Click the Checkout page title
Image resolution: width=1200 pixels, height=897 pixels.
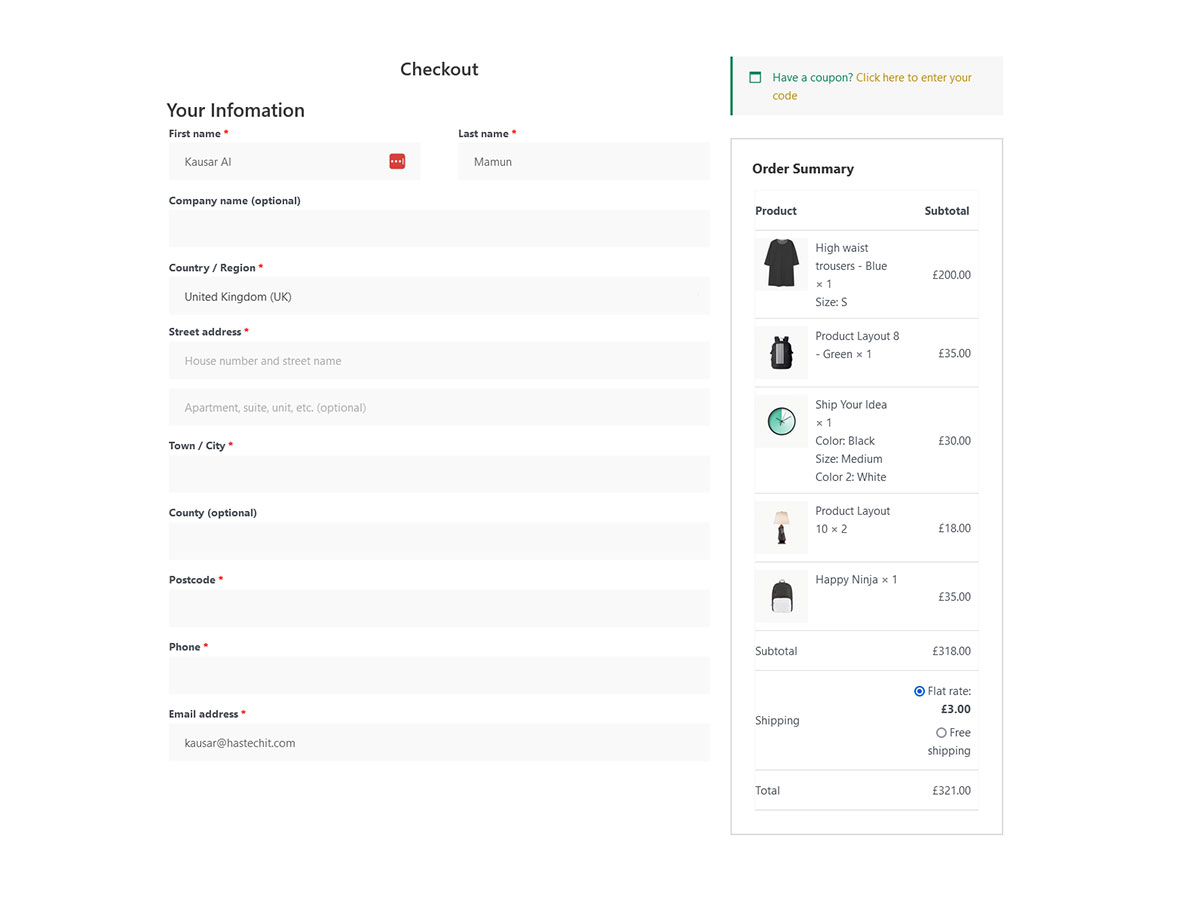click(439, 69)
